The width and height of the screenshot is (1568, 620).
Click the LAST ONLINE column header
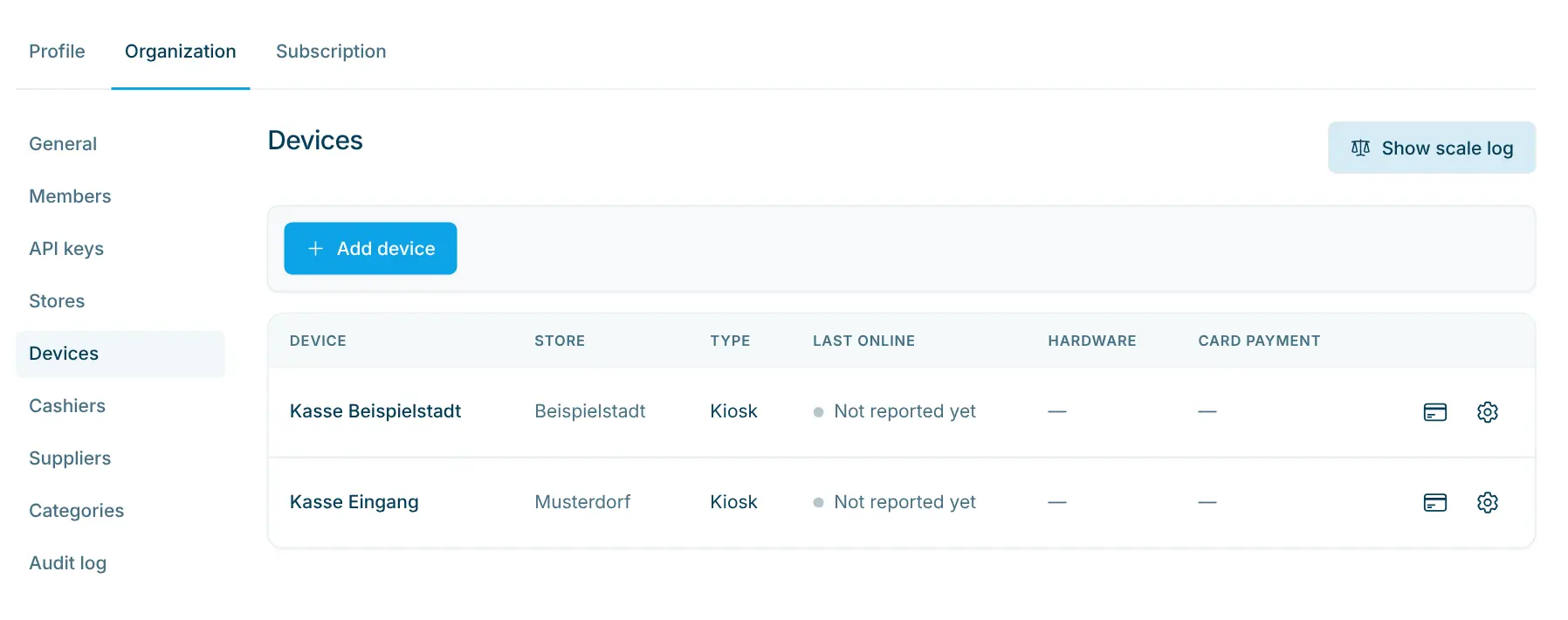863,341
